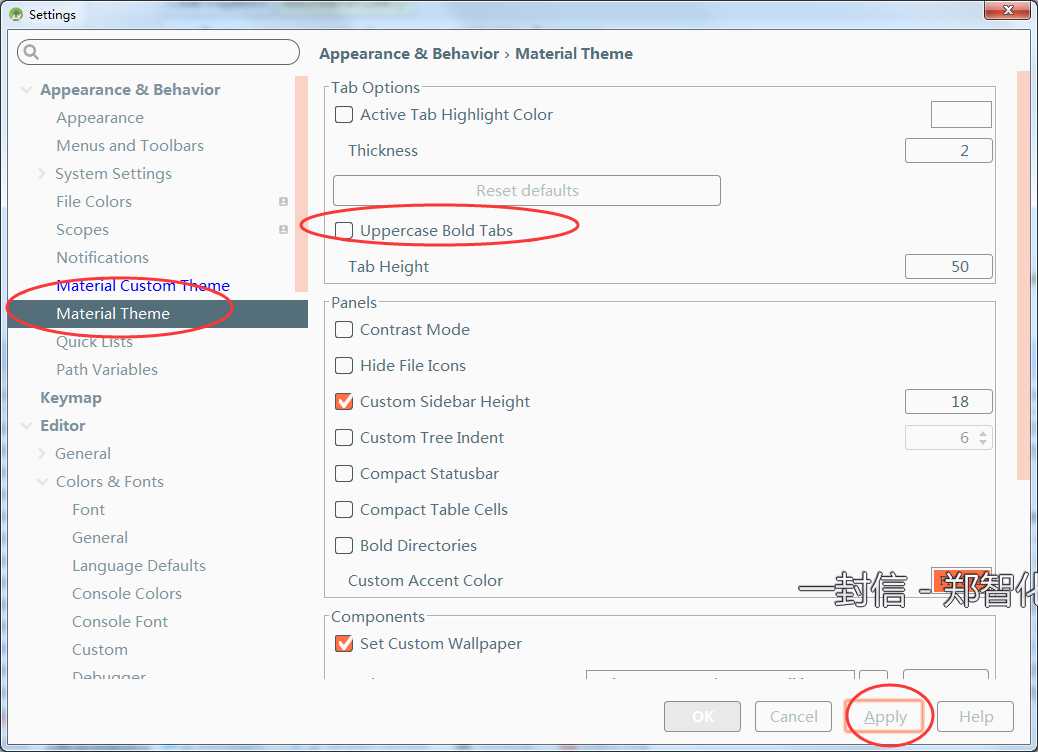Select General under Colors & Fonts

(100, 538)
